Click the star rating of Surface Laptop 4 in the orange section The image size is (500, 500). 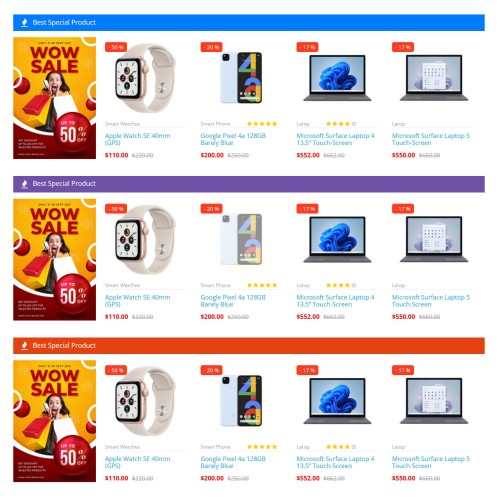click(341, 447)
